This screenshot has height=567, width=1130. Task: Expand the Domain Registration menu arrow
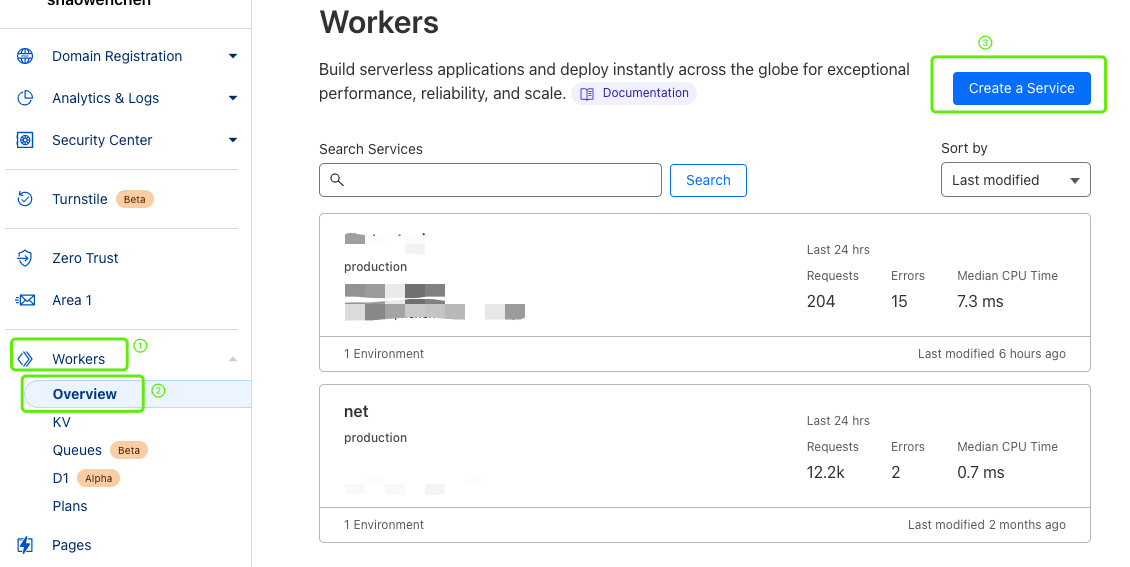[233, 56]
